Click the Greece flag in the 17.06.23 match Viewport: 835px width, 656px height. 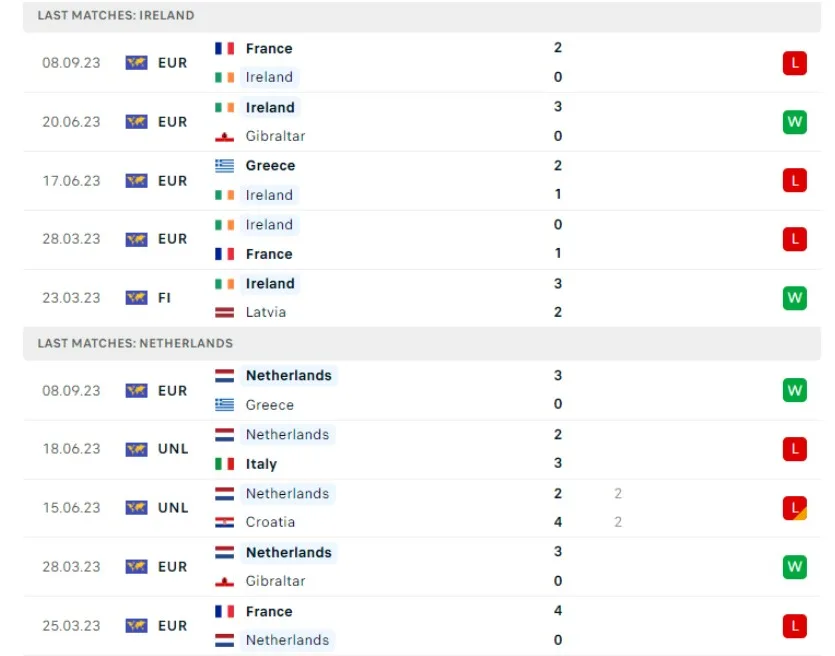224,166
